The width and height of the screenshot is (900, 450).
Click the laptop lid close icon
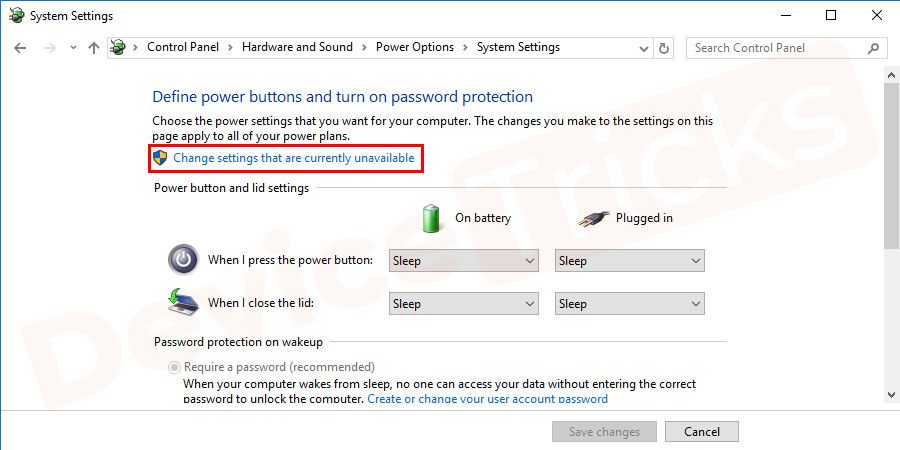click(183, 303)
